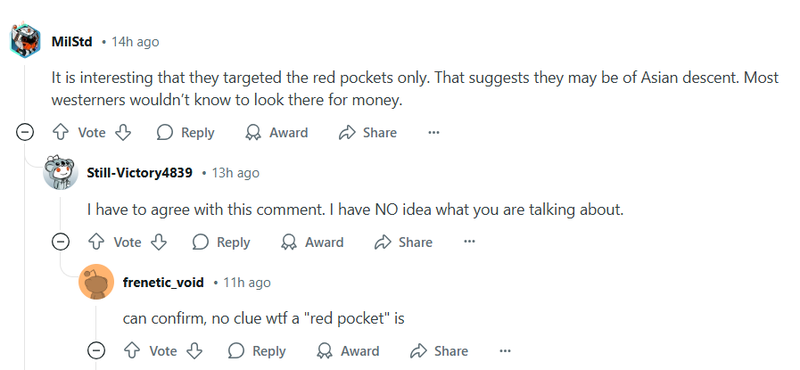This screenshot has height=370, width=800.
Task: Collapse MilStd's comment thread
Action: [x=25, y=133]
